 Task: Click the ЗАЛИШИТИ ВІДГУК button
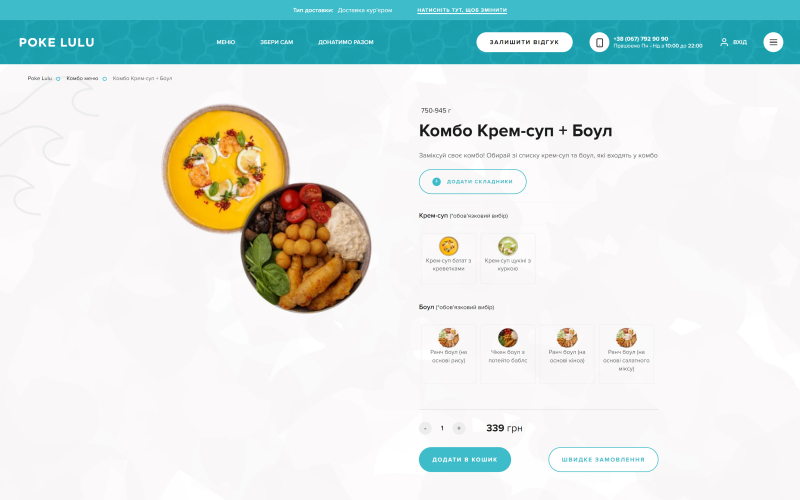click(524, 42)
